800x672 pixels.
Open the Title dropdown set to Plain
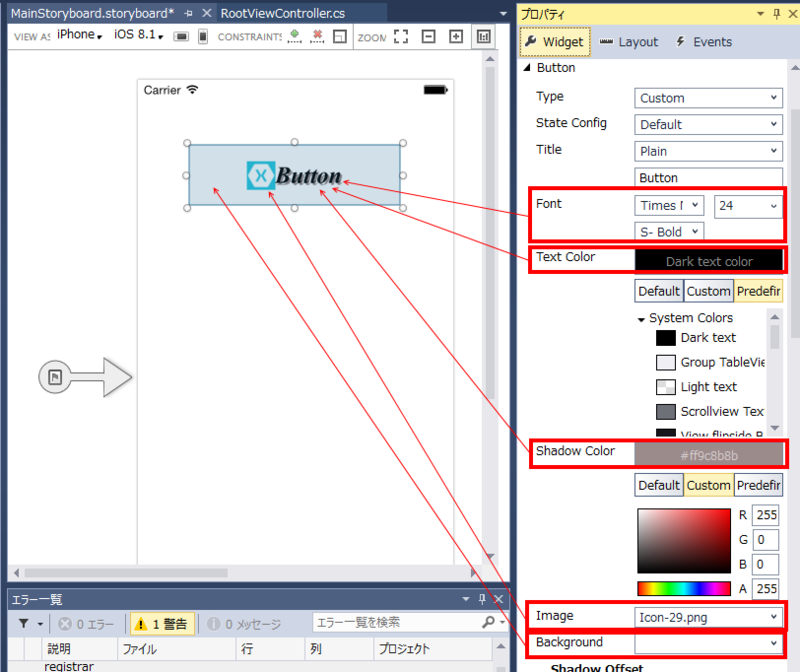[708, 151]
